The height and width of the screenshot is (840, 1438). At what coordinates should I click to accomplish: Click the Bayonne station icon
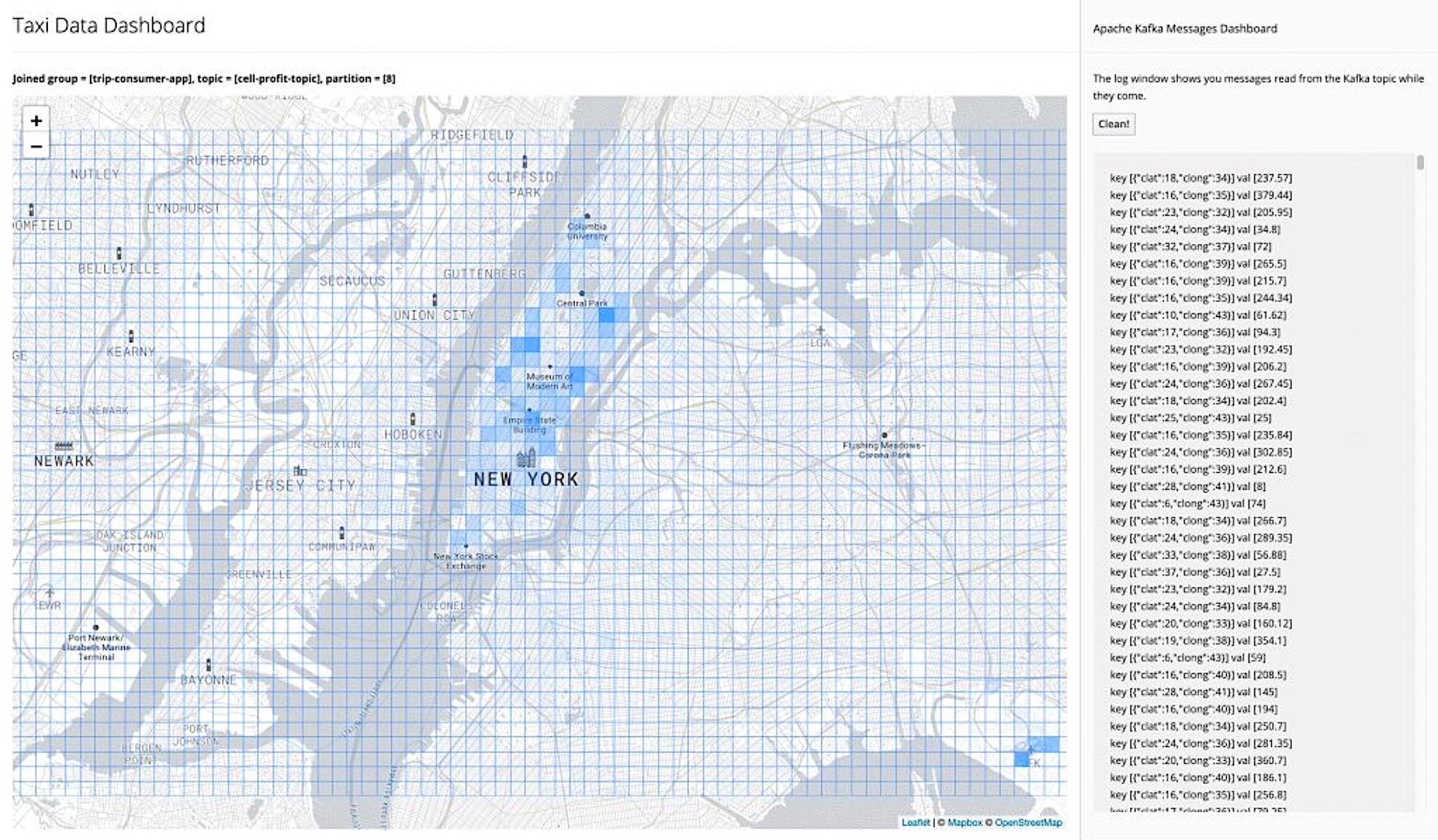208,664
